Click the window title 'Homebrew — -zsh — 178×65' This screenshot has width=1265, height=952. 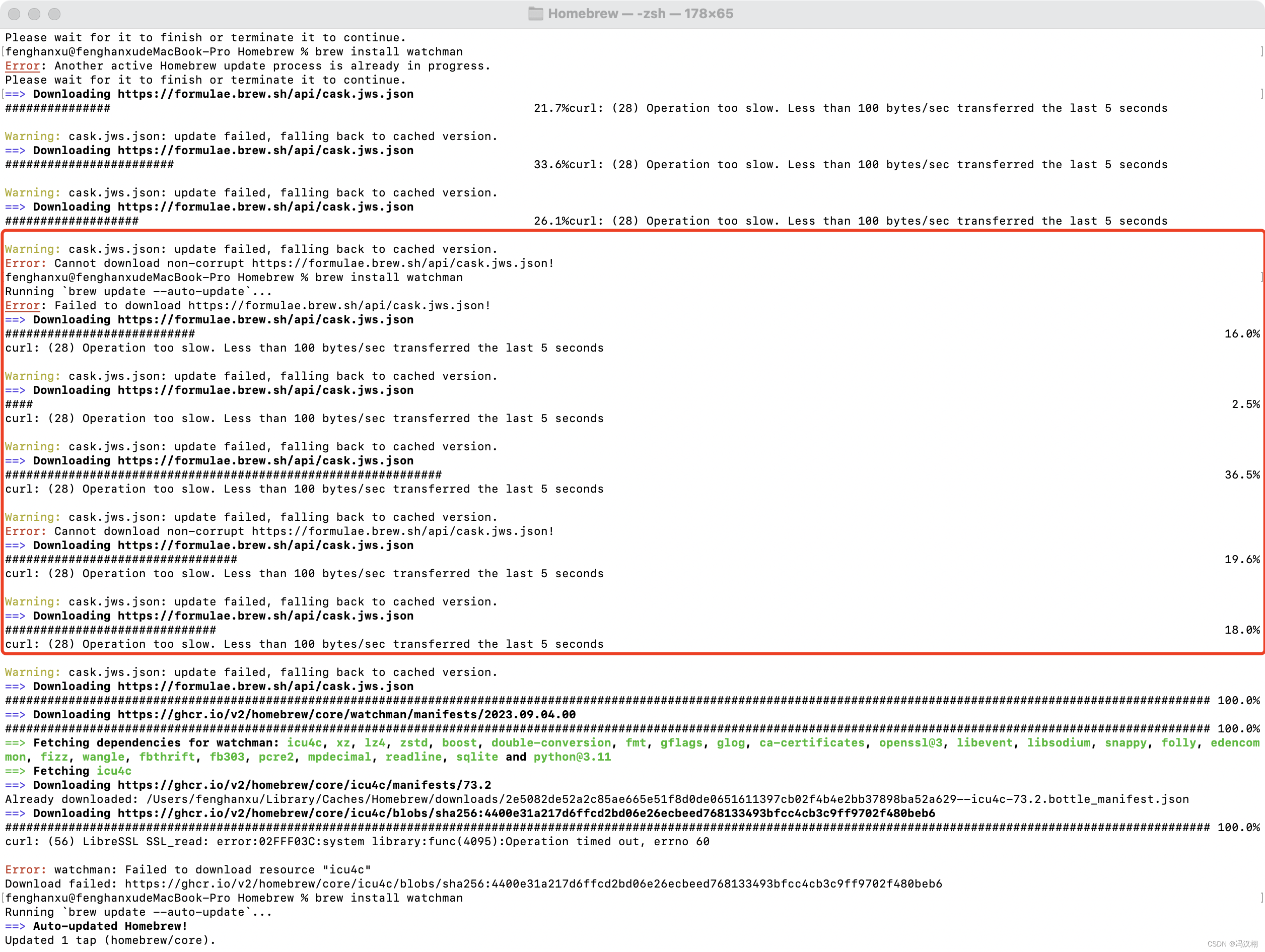(640, 14)
